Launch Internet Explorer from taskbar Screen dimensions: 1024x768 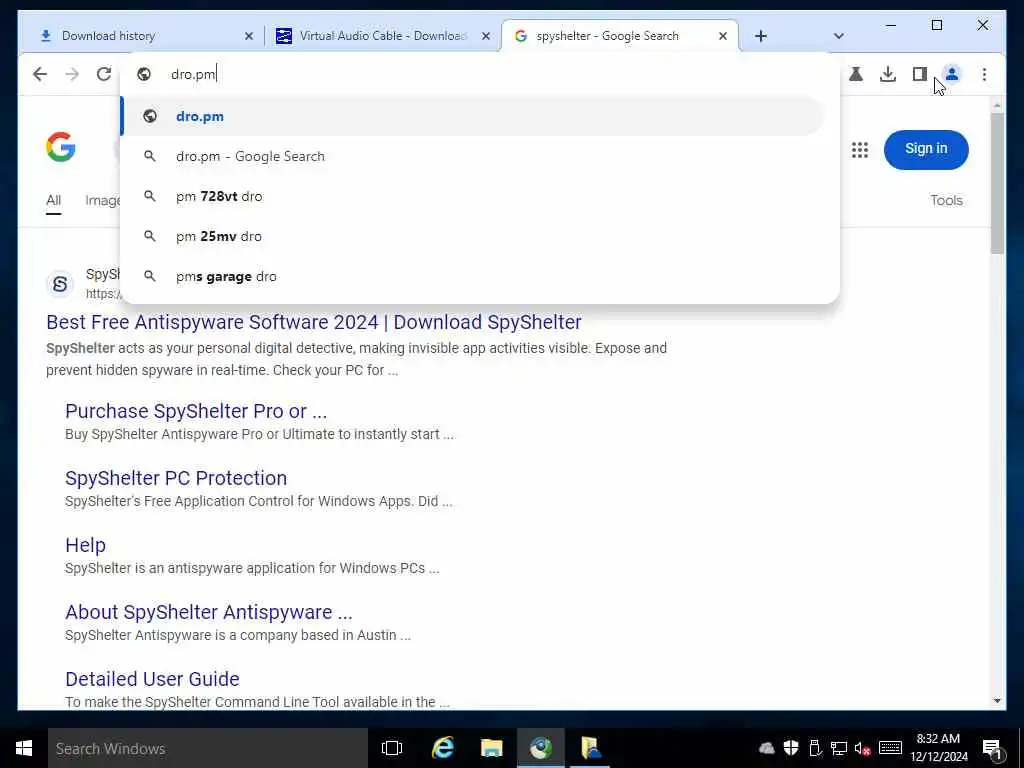(x=442, y=748)
